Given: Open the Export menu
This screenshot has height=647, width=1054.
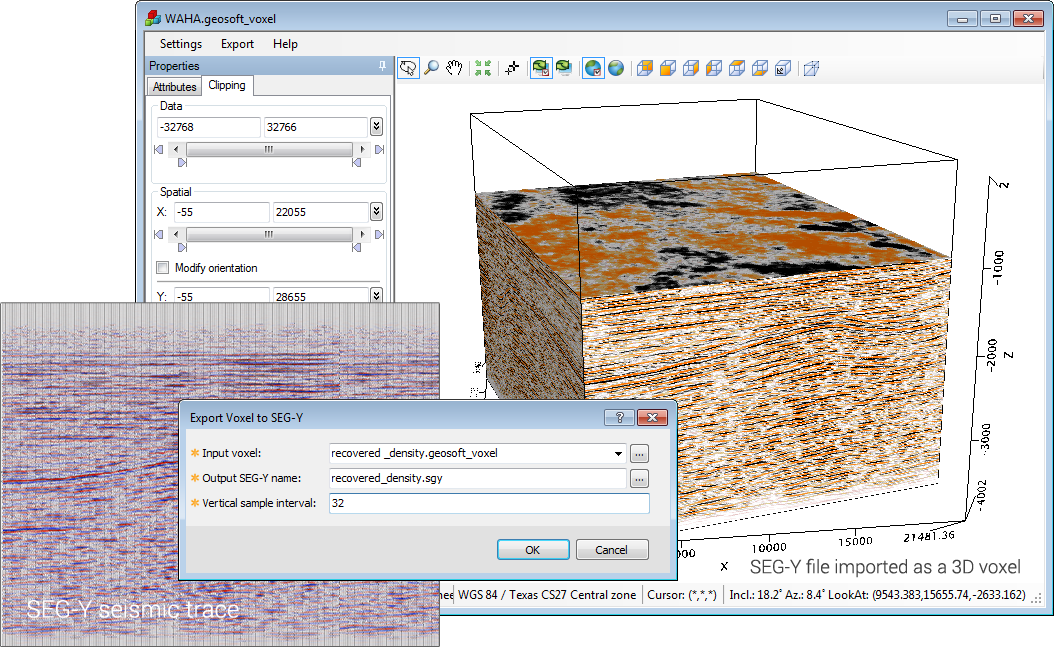Looking at the screenshot, I should (237, 44).
